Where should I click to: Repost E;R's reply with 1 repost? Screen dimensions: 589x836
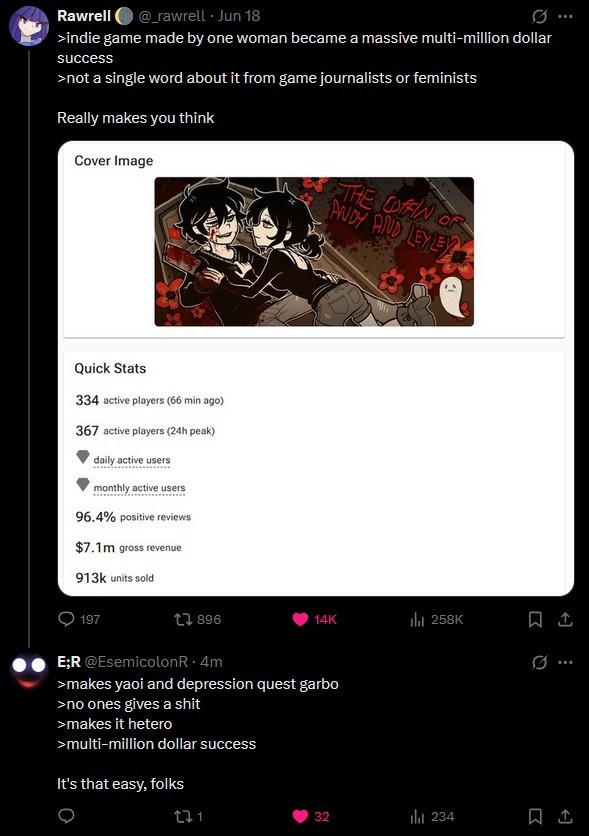(x=182, y=816)
